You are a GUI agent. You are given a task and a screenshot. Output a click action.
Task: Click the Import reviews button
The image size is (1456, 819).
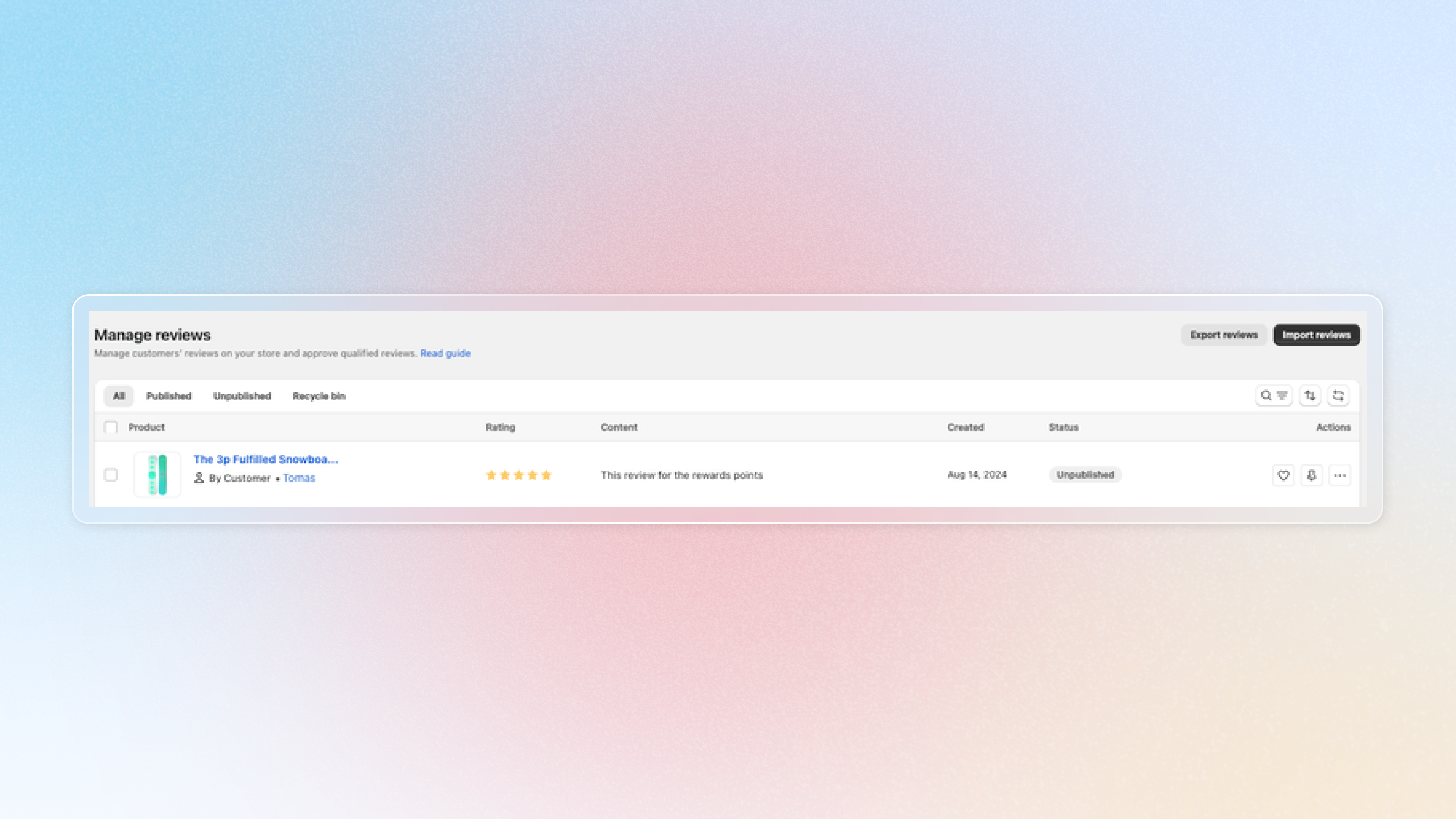point(1316,335)
